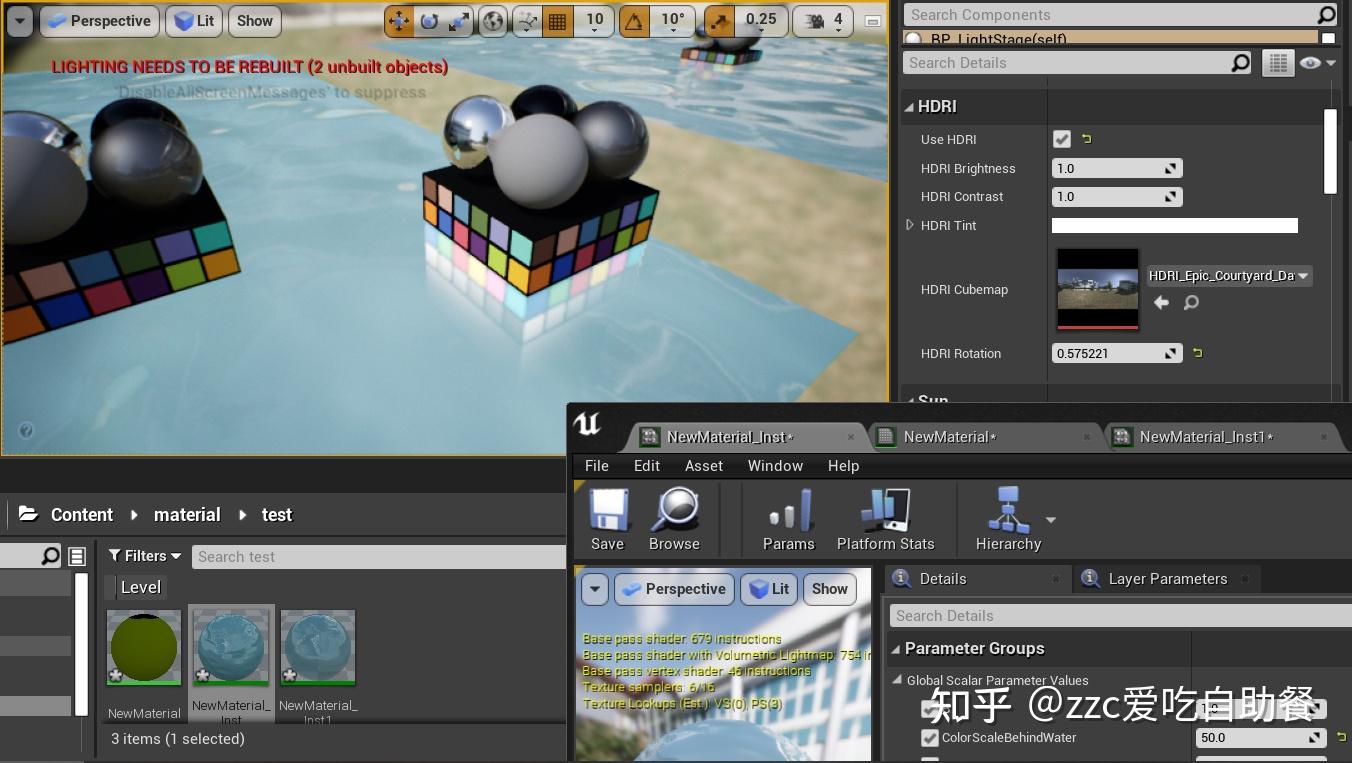Open material preview viewport options arrow

pos(595,589)
